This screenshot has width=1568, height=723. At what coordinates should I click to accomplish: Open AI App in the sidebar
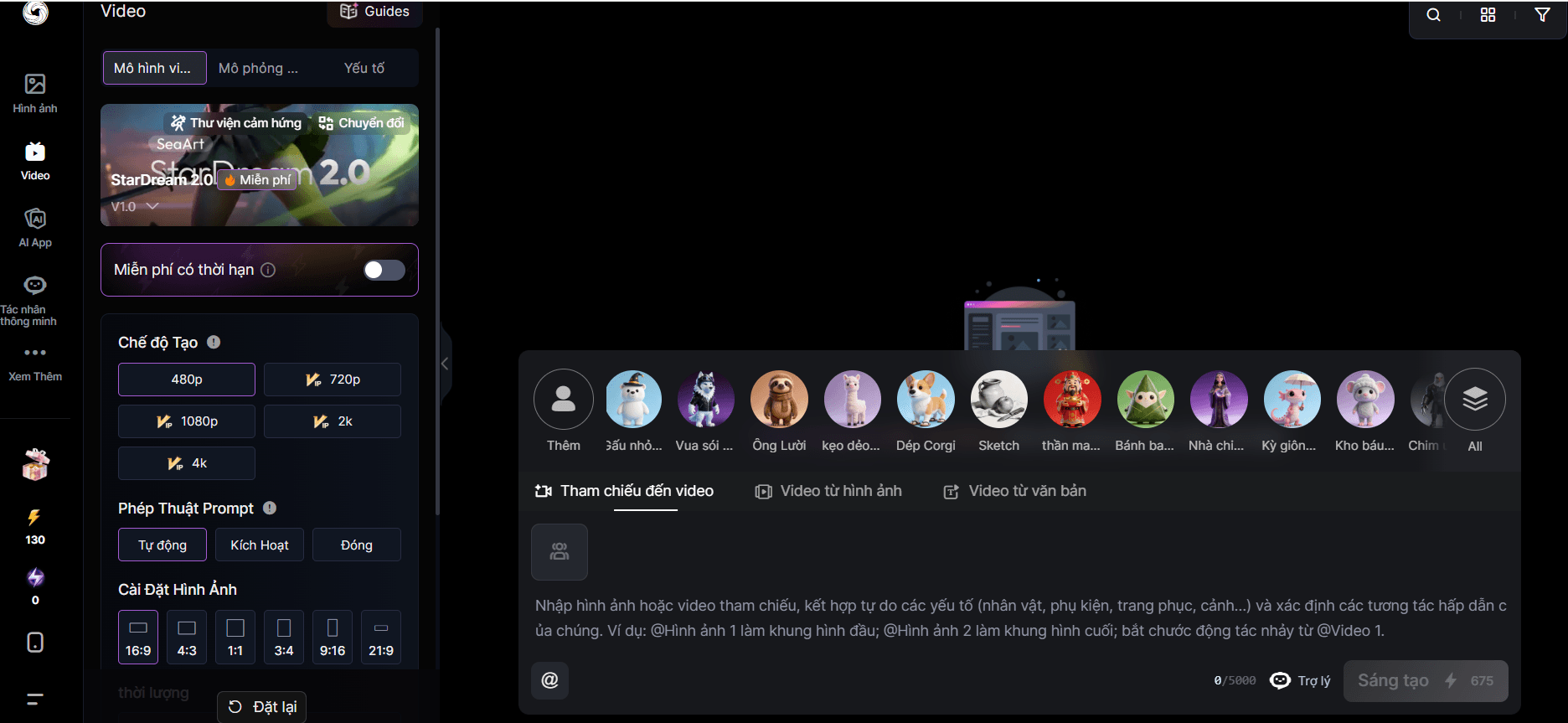[x=35, y=228]
